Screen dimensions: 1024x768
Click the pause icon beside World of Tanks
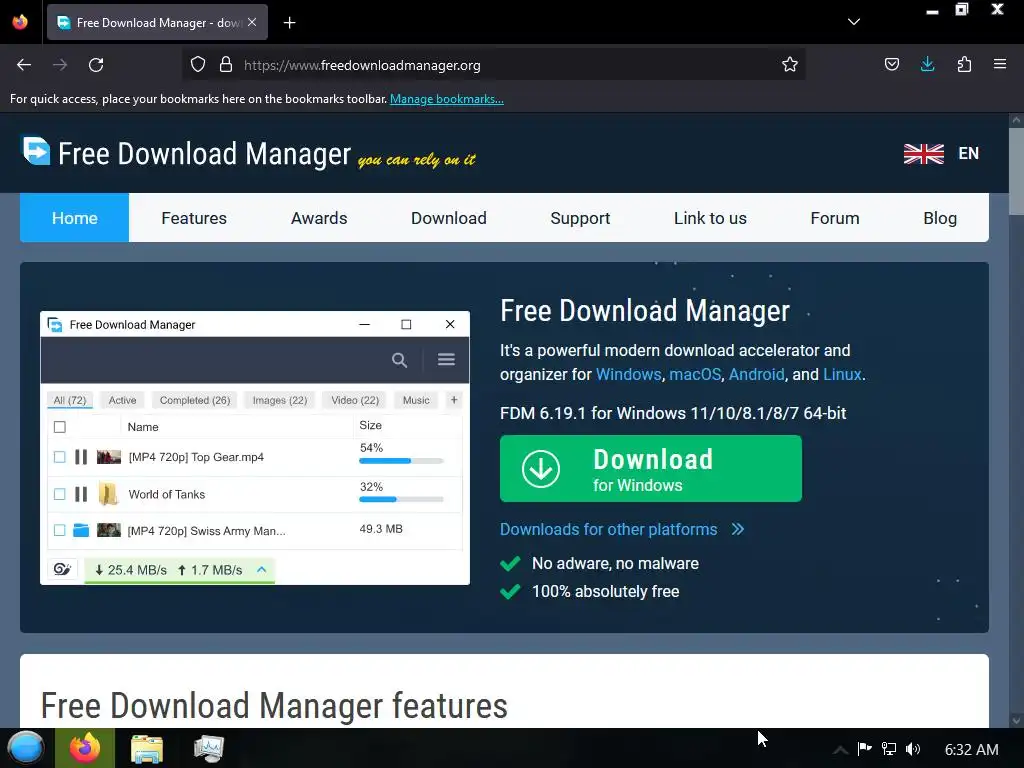tap(81, 494)
